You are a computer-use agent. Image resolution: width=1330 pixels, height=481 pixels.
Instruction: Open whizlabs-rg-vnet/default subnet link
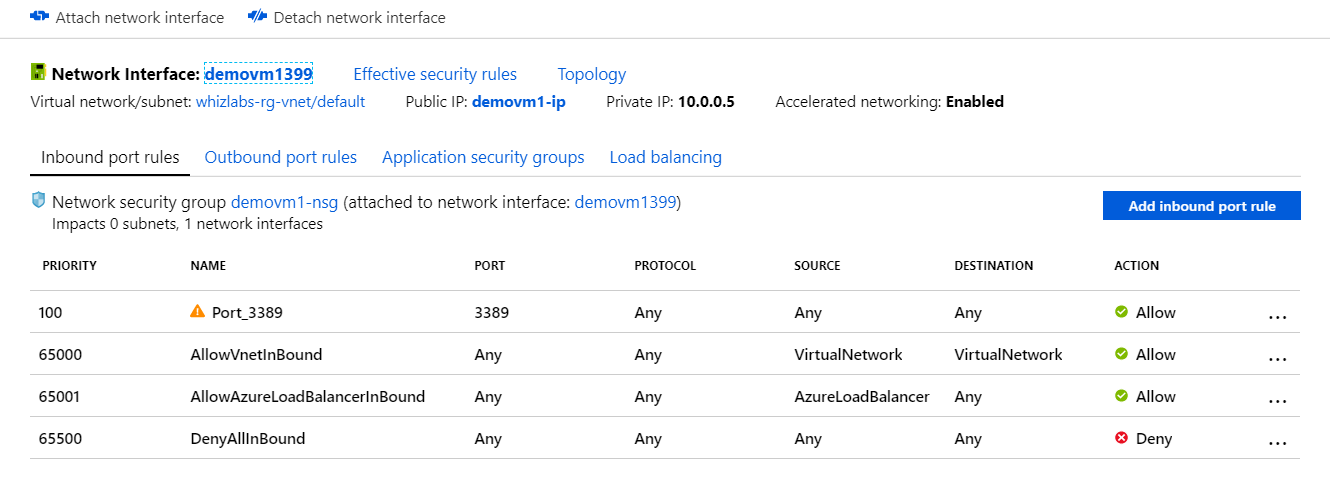pos(280,101)
